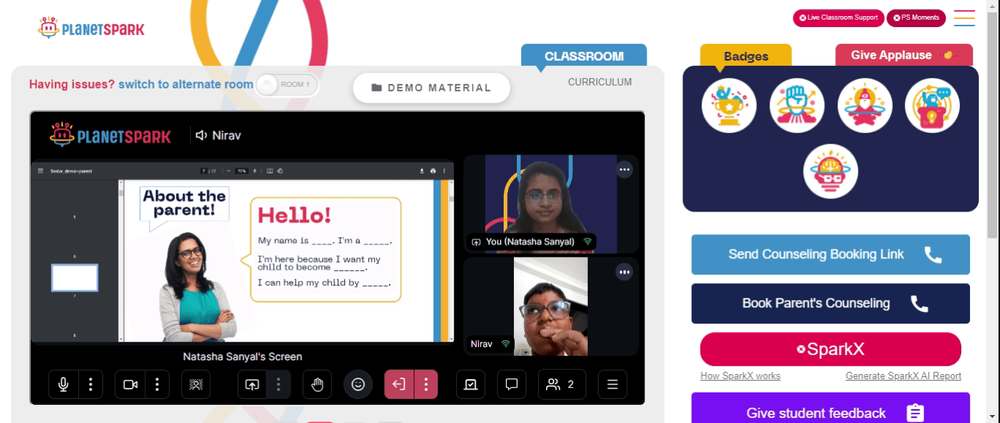Open the Give Applause tab
1000x423 pixels.
(x=904, y=56)
